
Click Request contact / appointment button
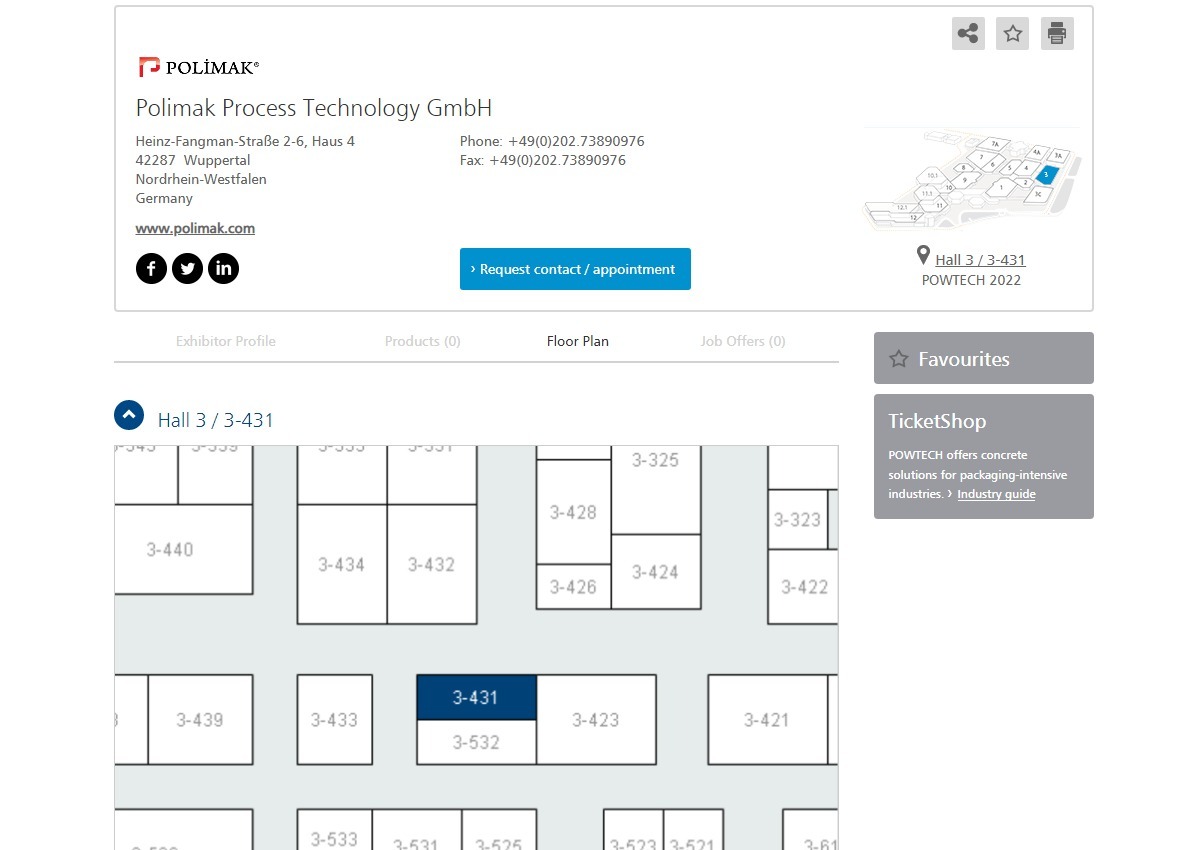[575, 269]
